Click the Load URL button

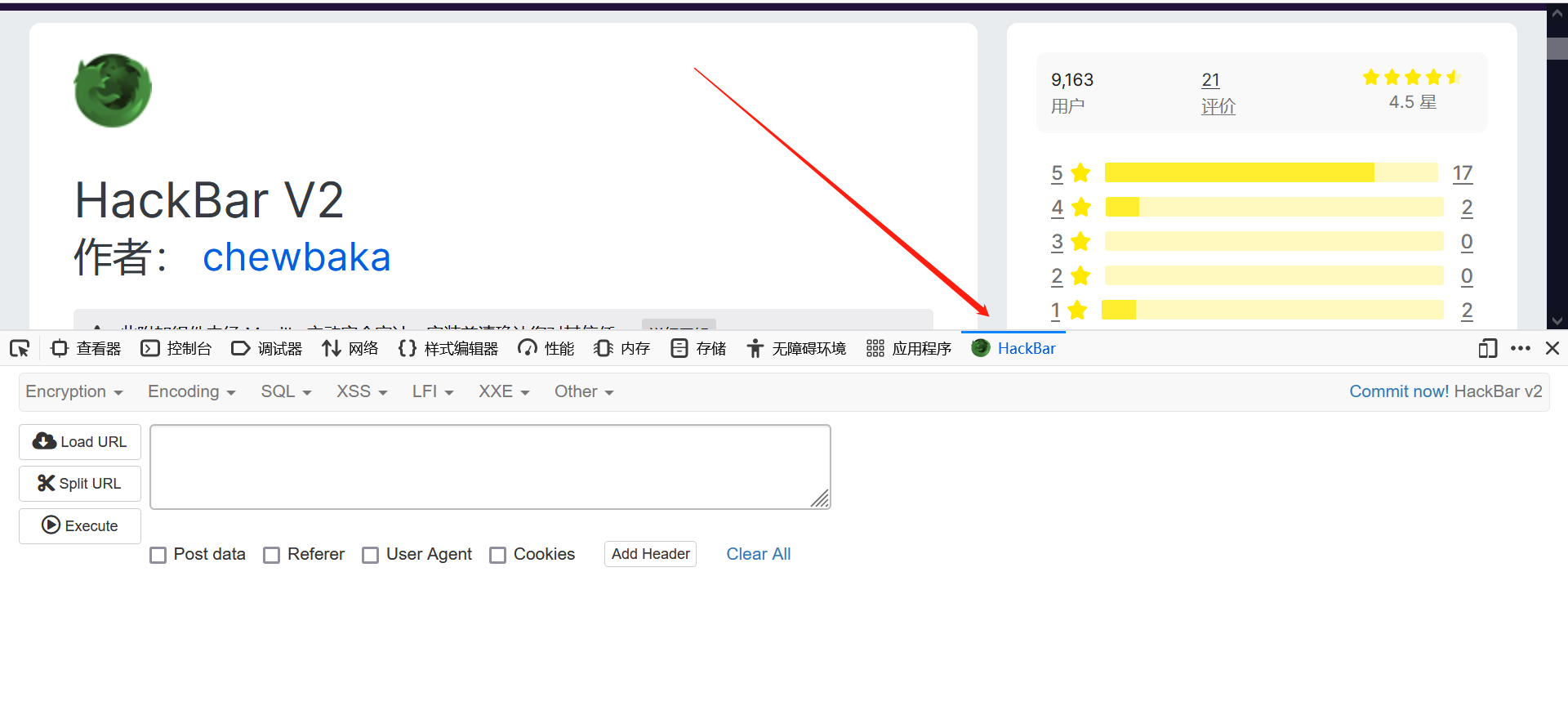(80, 442)
